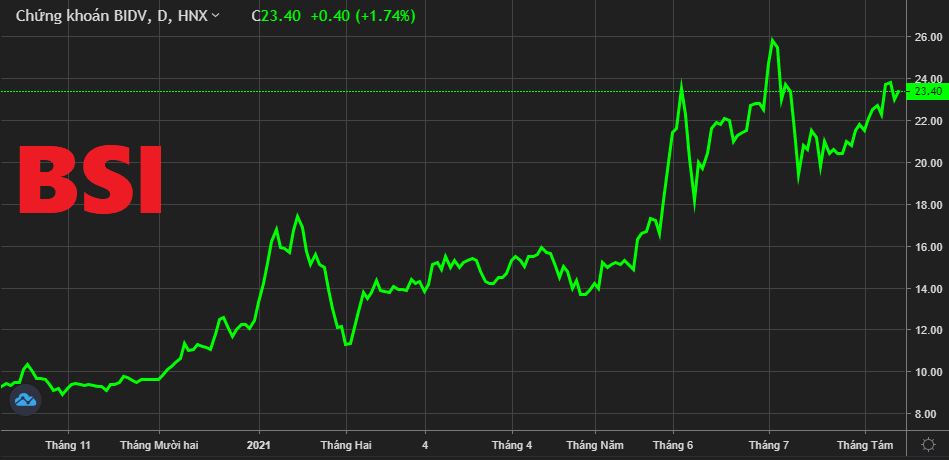Click the 26.00 price axis label
The image size is (949, 460).
coord(927,37)
